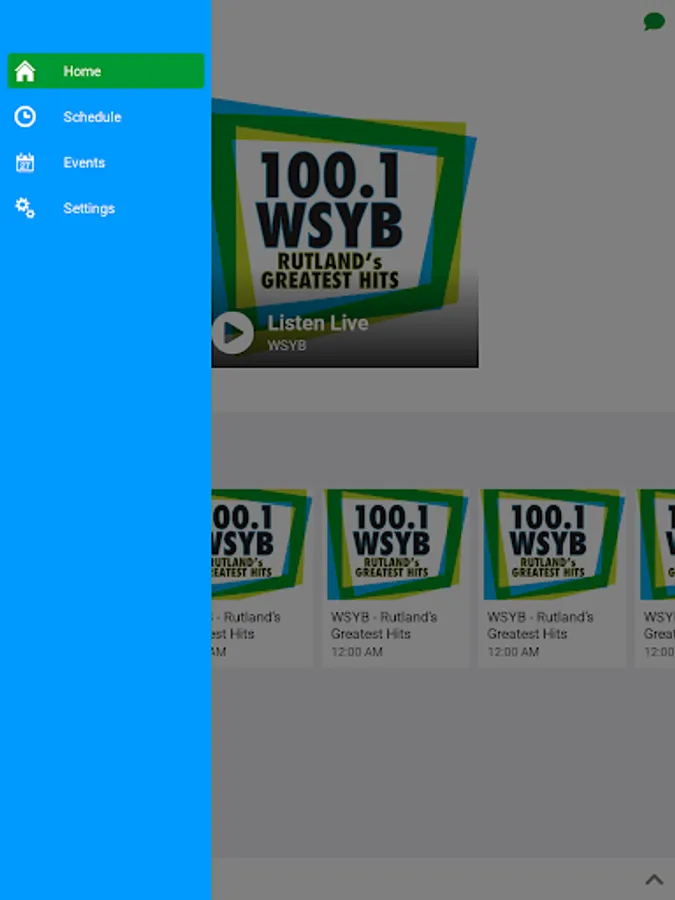The width and height of the screenshot is (675, 900).
Task: Click the third card's 12:00 AM time
Action: point(513,652)
